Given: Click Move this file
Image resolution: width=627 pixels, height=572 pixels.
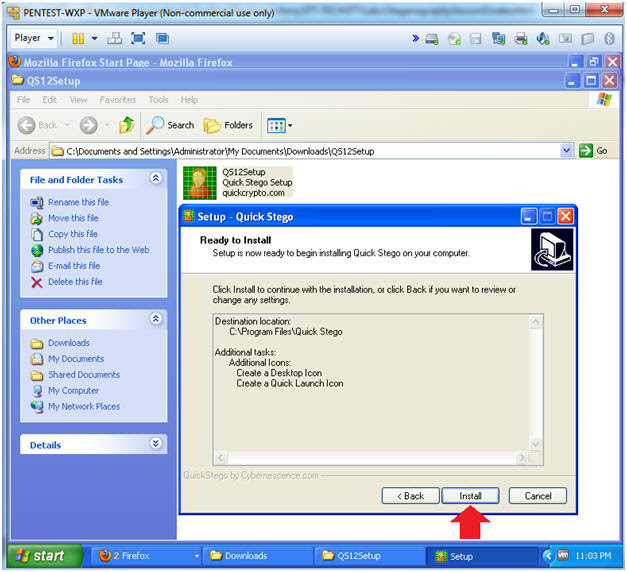Looking at the screenshot, I should click(x=73, y=218).
